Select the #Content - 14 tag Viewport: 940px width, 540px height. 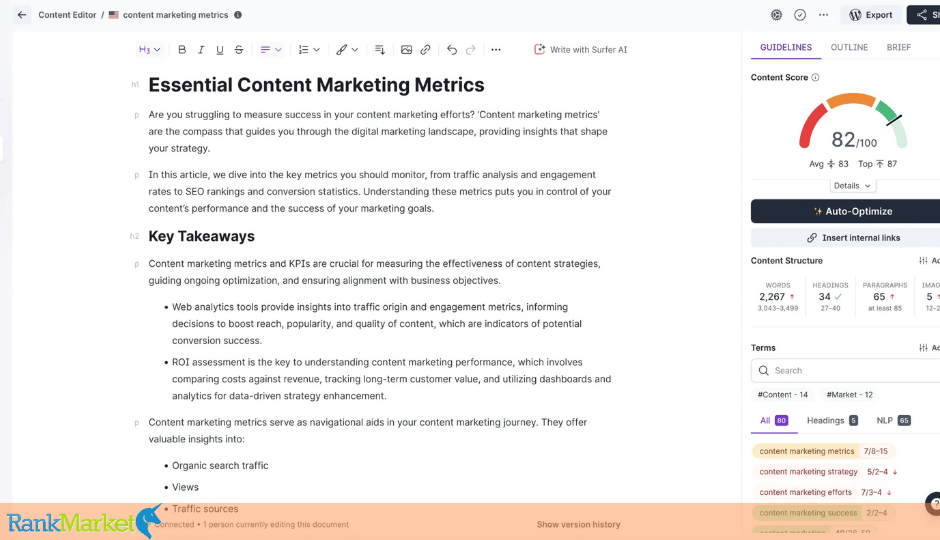(782, 394)
